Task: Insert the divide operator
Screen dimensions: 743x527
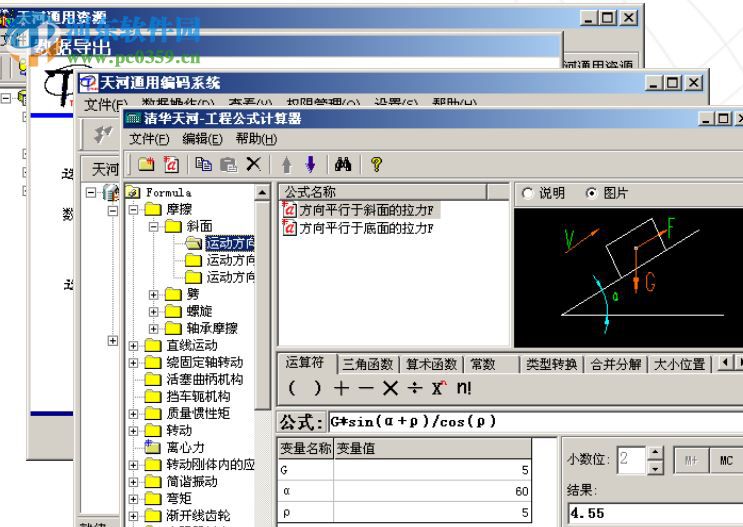Action: [x=415, y=388]
